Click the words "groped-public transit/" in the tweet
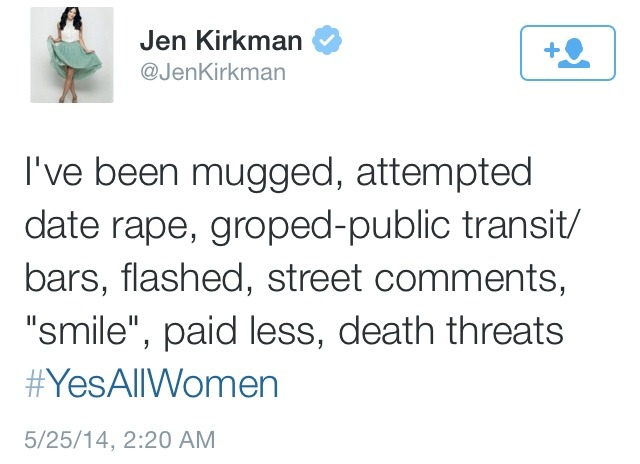Viewport: 640px width, 464px height. [394, 226]
